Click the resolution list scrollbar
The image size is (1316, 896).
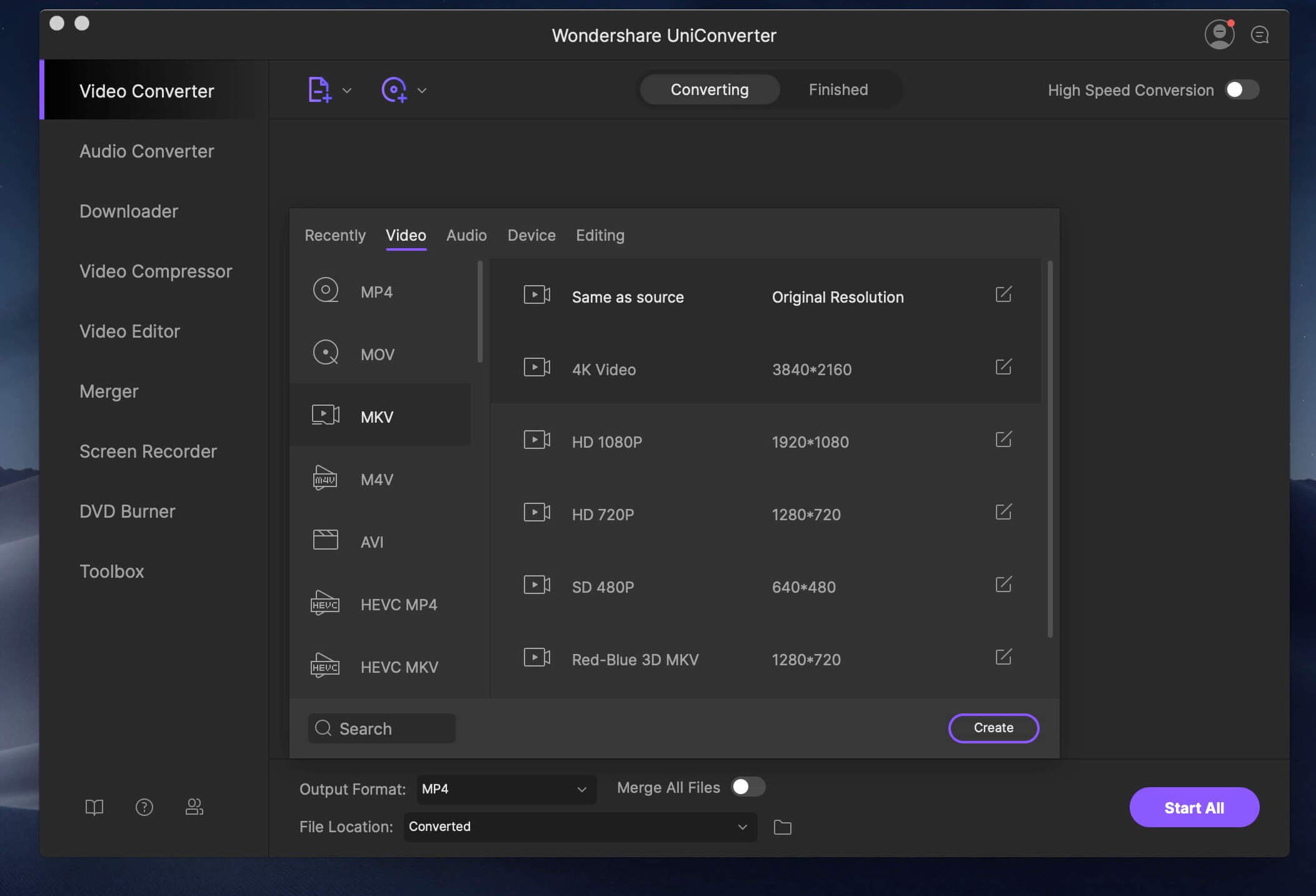coord(1050,449)
